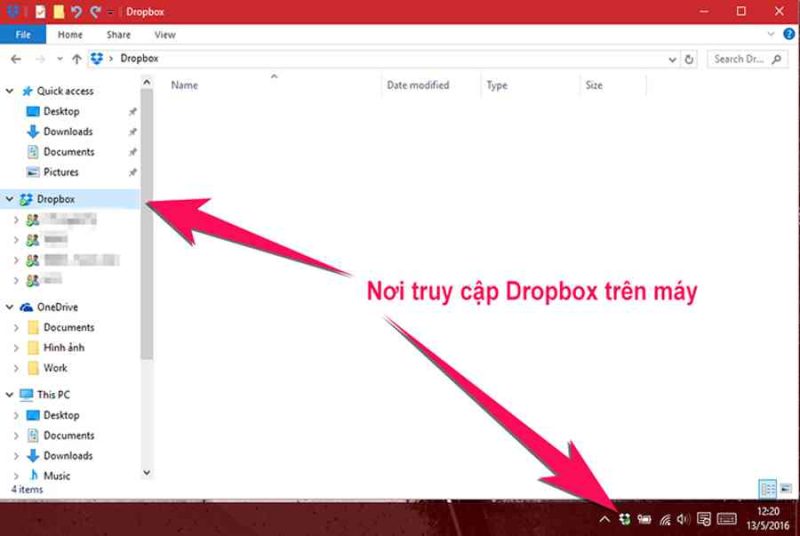Collapse the This PC tree node
800x536 pixels.
coord(10,395)
